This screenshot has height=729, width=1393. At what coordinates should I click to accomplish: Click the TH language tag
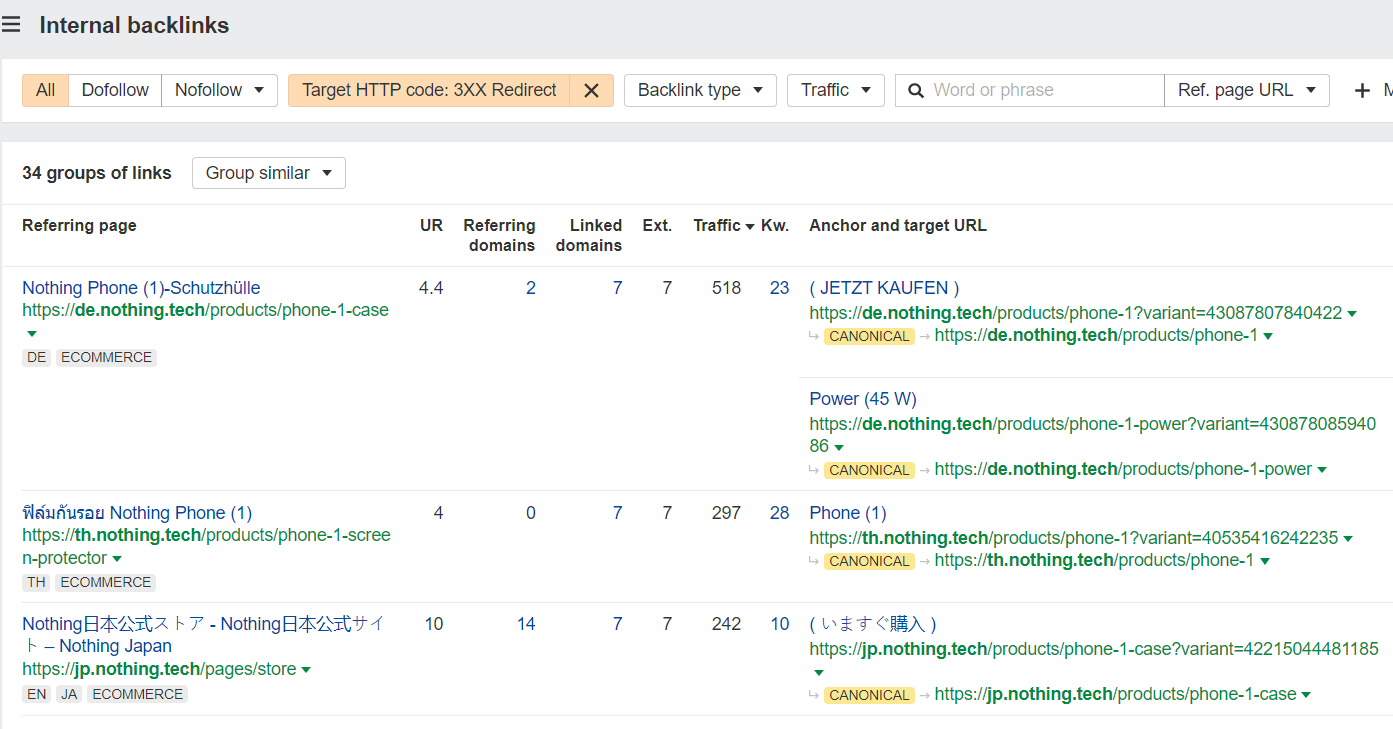click(37, 583)
